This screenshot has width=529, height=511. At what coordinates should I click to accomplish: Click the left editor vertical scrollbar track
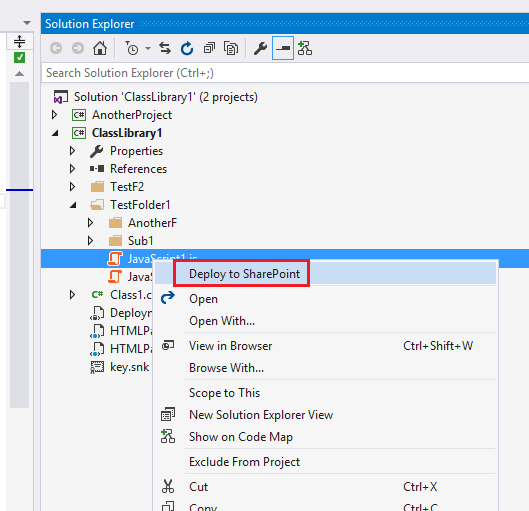click(20, 245)
